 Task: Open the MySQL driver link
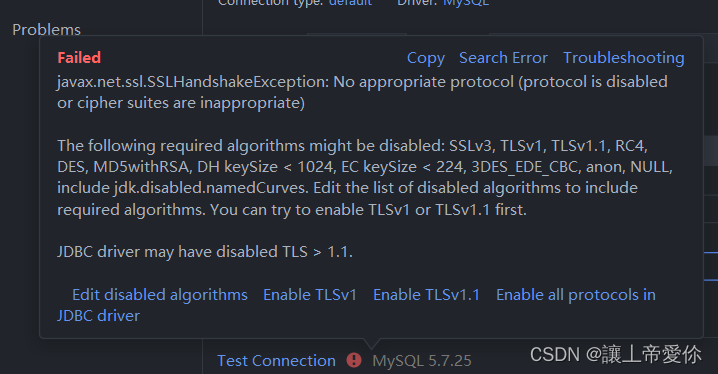pos(466,3)
